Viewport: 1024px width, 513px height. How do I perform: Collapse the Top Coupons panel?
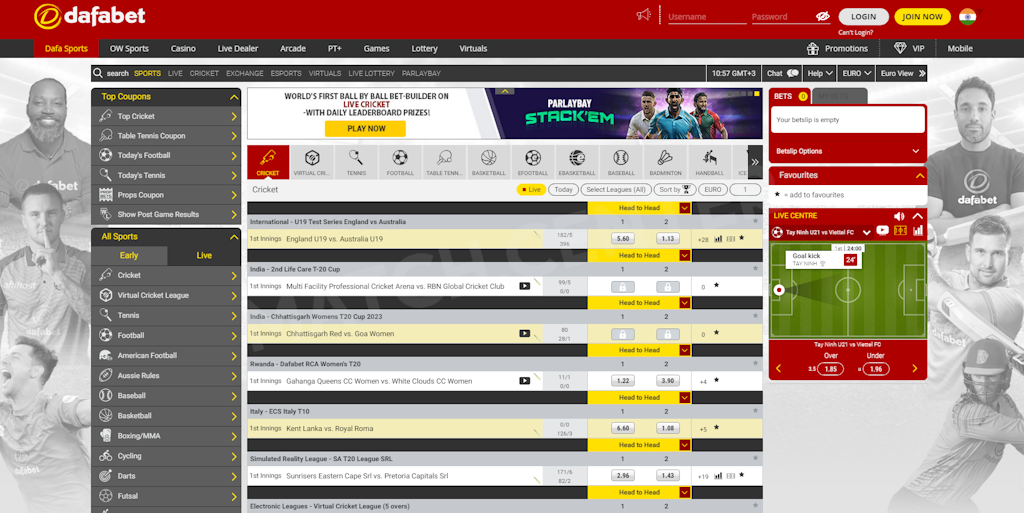click(234, 97)
